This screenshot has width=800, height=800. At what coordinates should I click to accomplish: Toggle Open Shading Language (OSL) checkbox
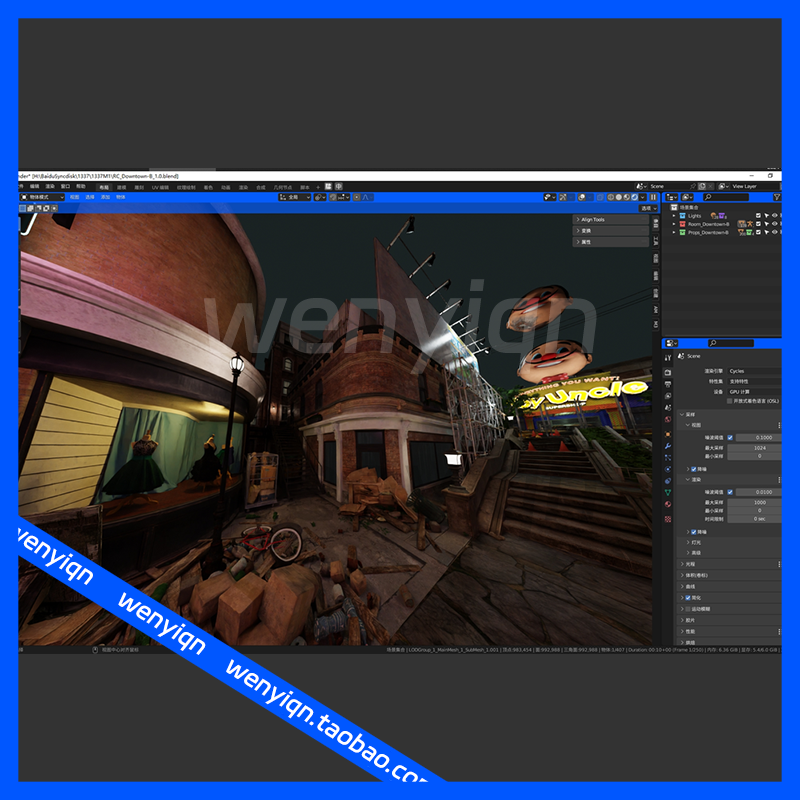730,401
